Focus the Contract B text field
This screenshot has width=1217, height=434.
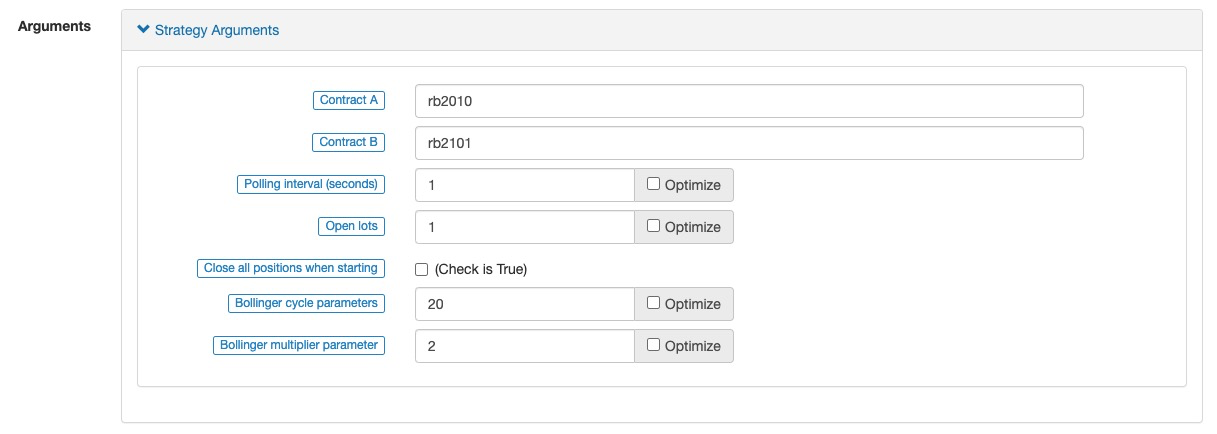(x=748, y=143)
